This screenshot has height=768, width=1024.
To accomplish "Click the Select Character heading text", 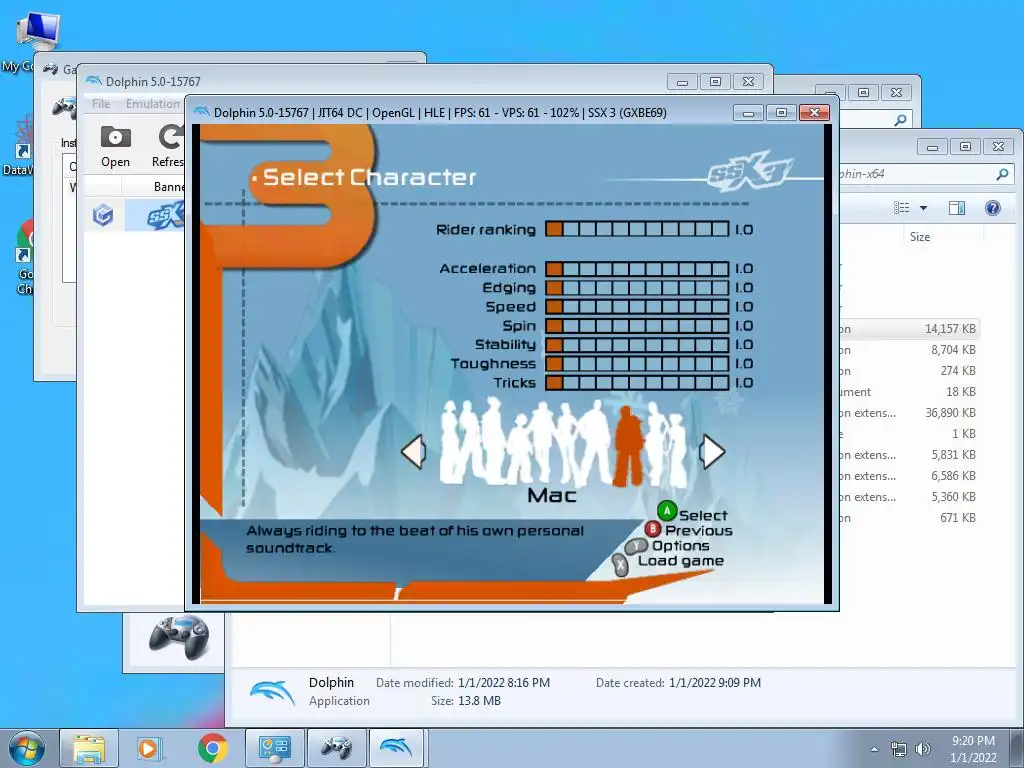I will click(x=369, y=177).
